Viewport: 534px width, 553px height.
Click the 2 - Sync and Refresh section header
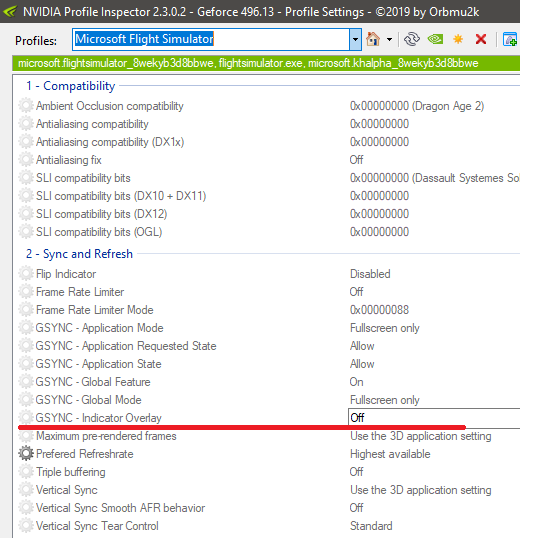click(79, 254)
